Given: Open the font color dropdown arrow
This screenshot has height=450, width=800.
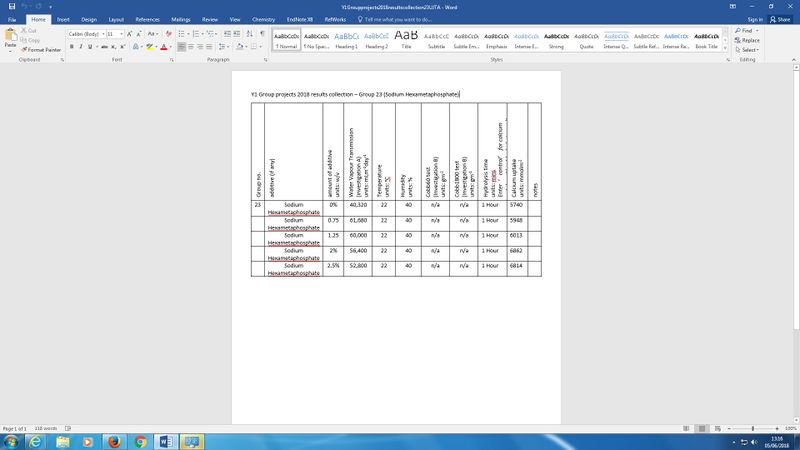Looking at the screenshot, I should (x=170, y=46).
